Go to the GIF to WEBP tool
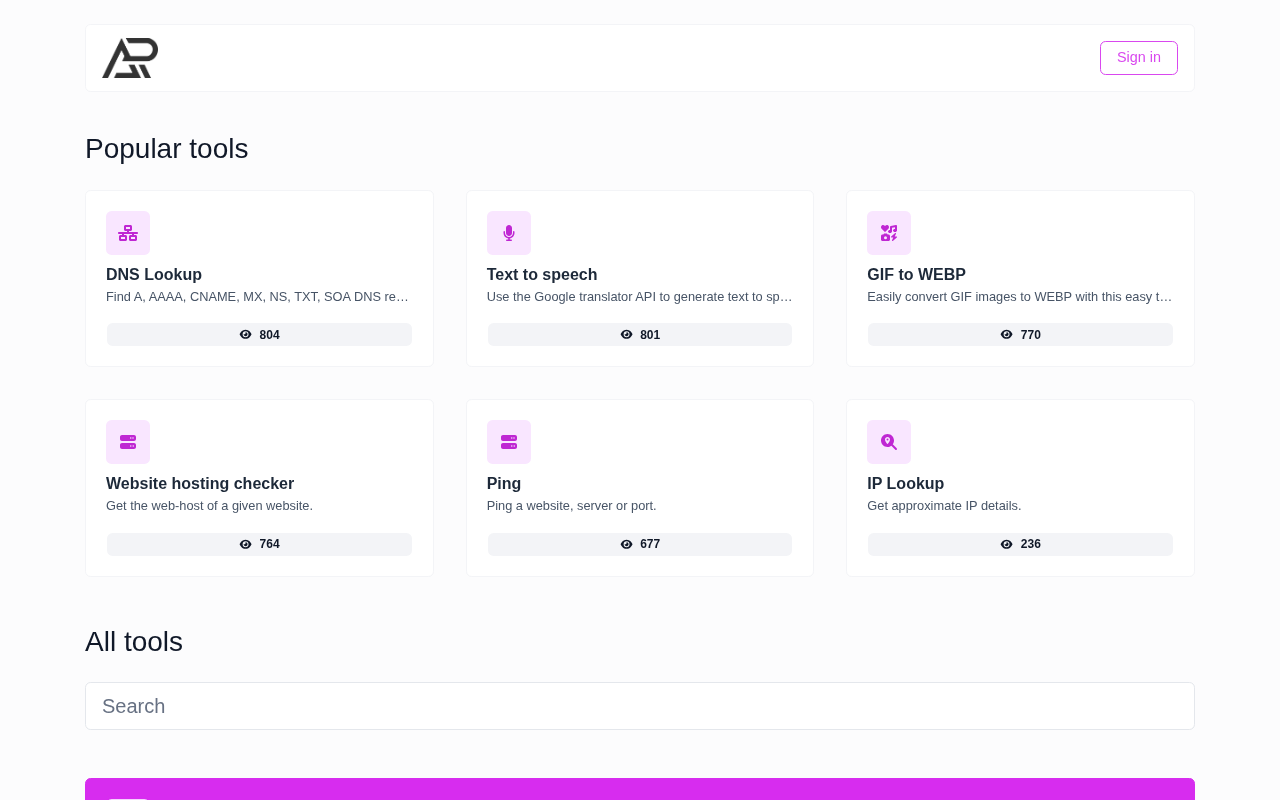 coord(916,275)
